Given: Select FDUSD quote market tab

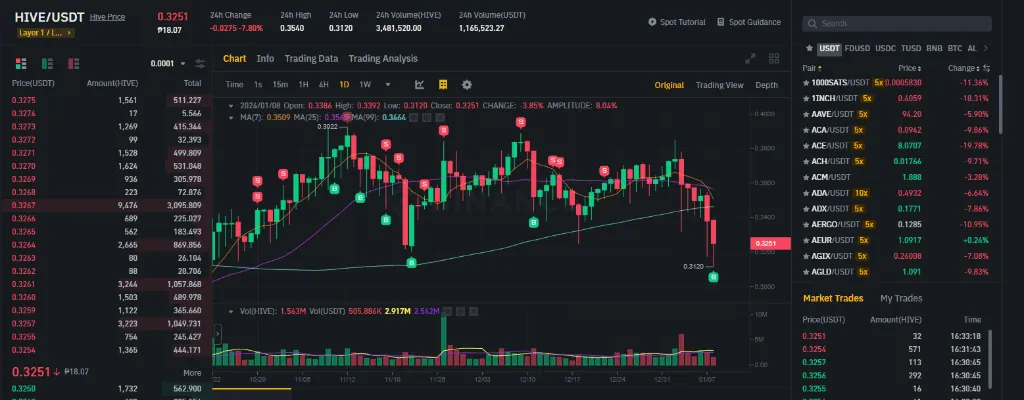Looking at the screenshot, I should pyautogui.click(x=857, y=48).
